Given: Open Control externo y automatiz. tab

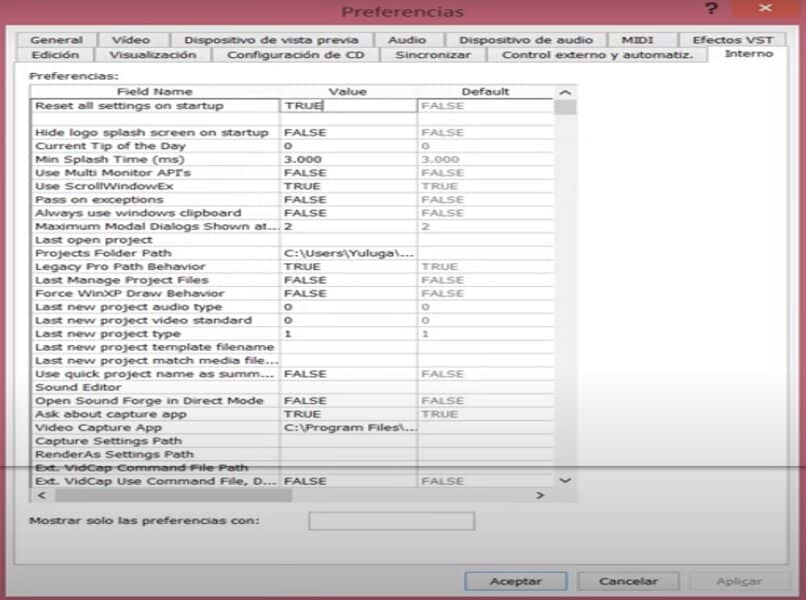Looking at the screenshot, I should coord(597,54).
